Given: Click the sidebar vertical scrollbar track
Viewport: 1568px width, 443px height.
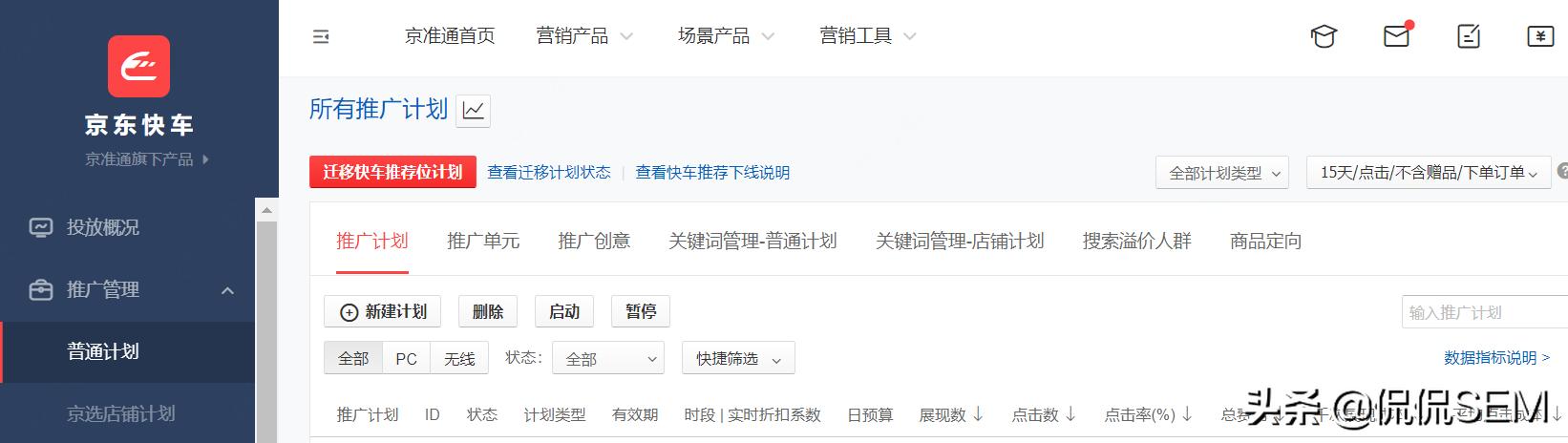Looking at the screenshot, I should pos(266,332).
